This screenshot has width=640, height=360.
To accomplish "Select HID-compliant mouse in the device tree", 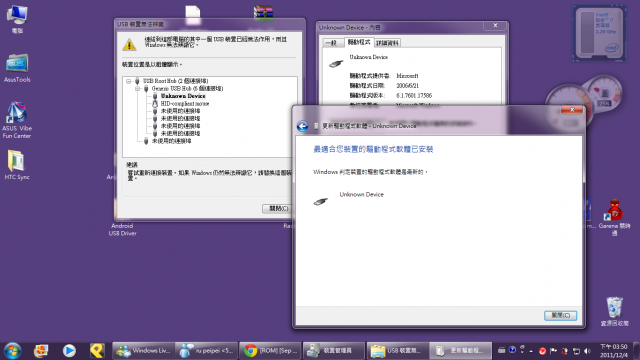I will point(184,104).
